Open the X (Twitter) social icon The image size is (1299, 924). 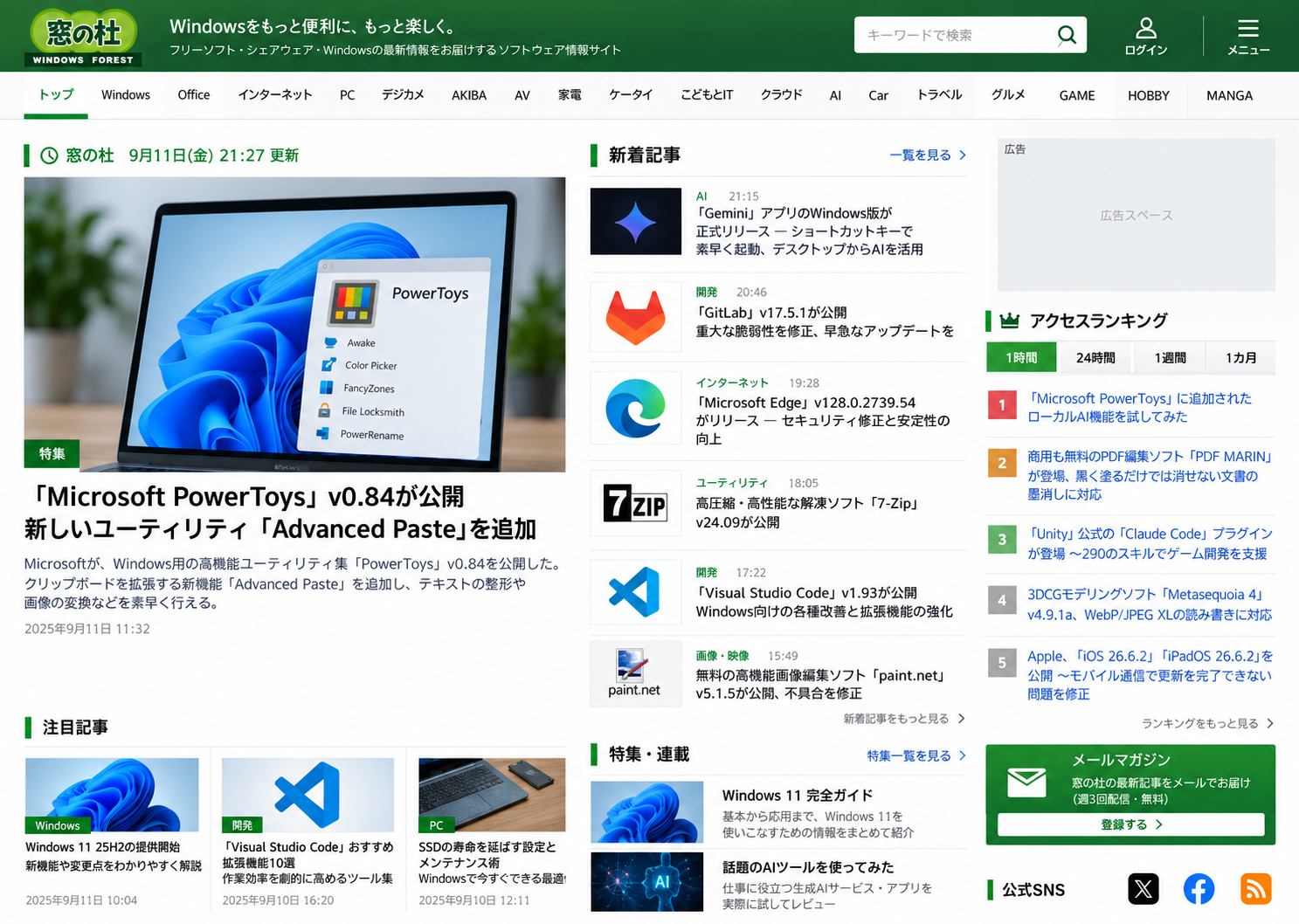coord(1143,889)
